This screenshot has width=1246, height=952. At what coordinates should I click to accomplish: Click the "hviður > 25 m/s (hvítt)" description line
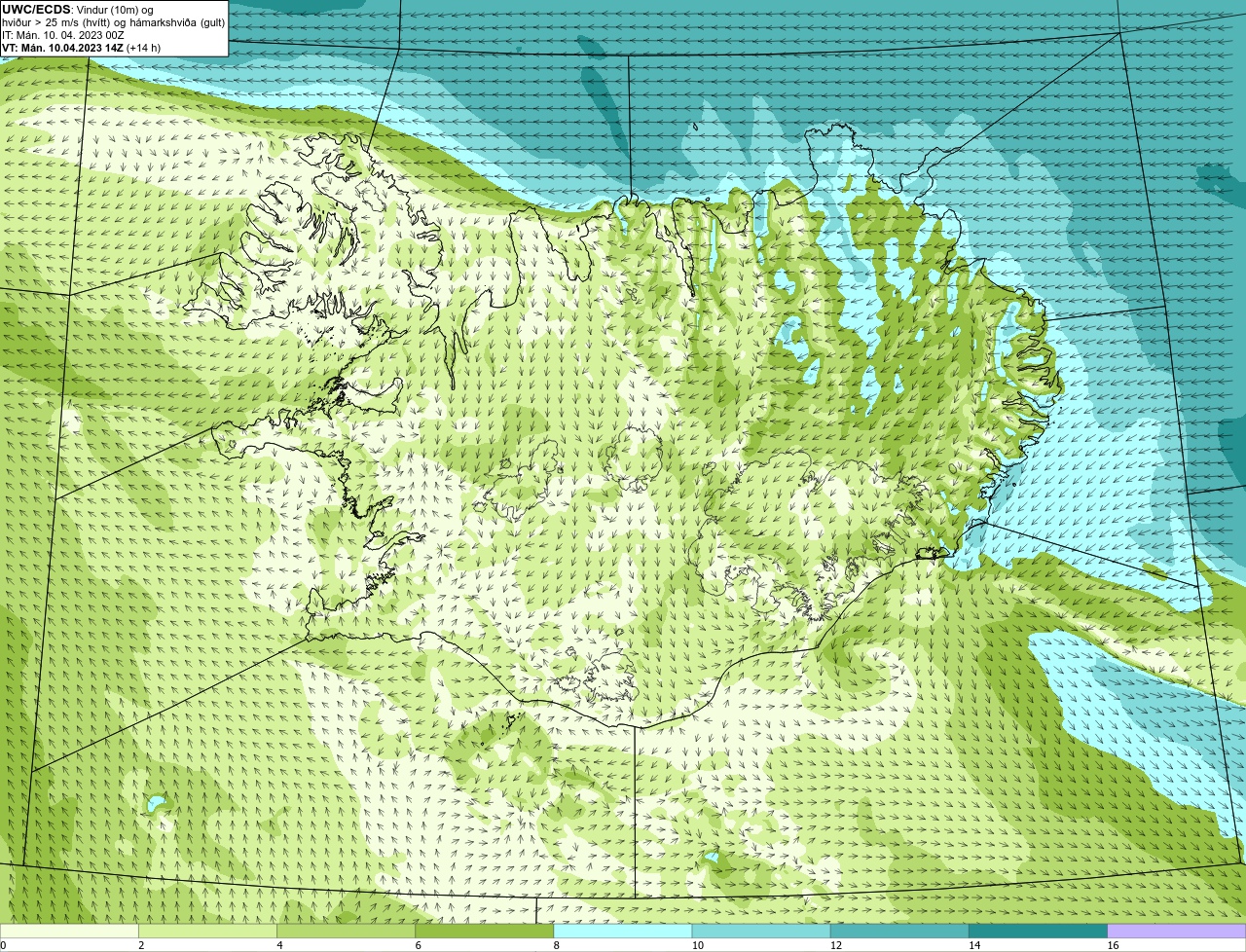point(113,22)
